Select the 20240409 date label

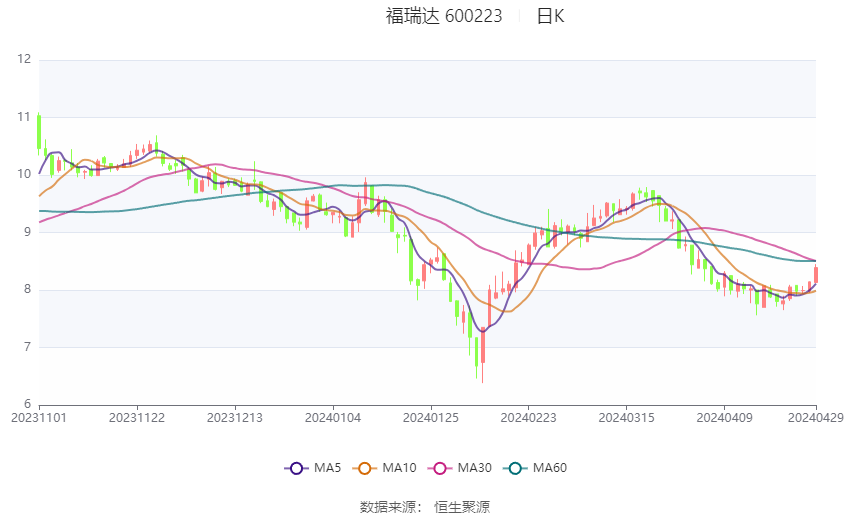pos(723,416)
